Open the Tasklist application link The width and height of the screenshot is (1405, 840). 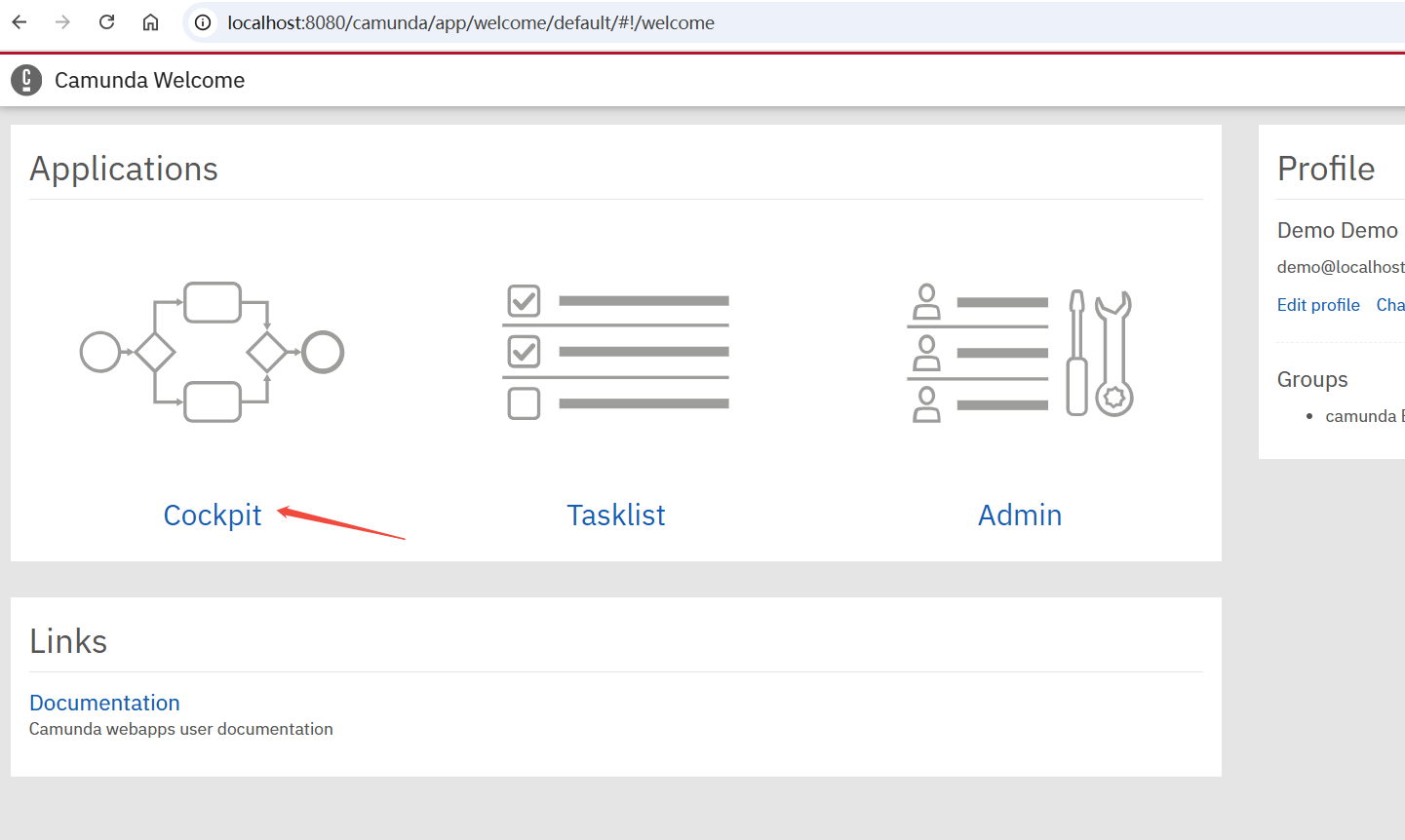tap(616, 515)
